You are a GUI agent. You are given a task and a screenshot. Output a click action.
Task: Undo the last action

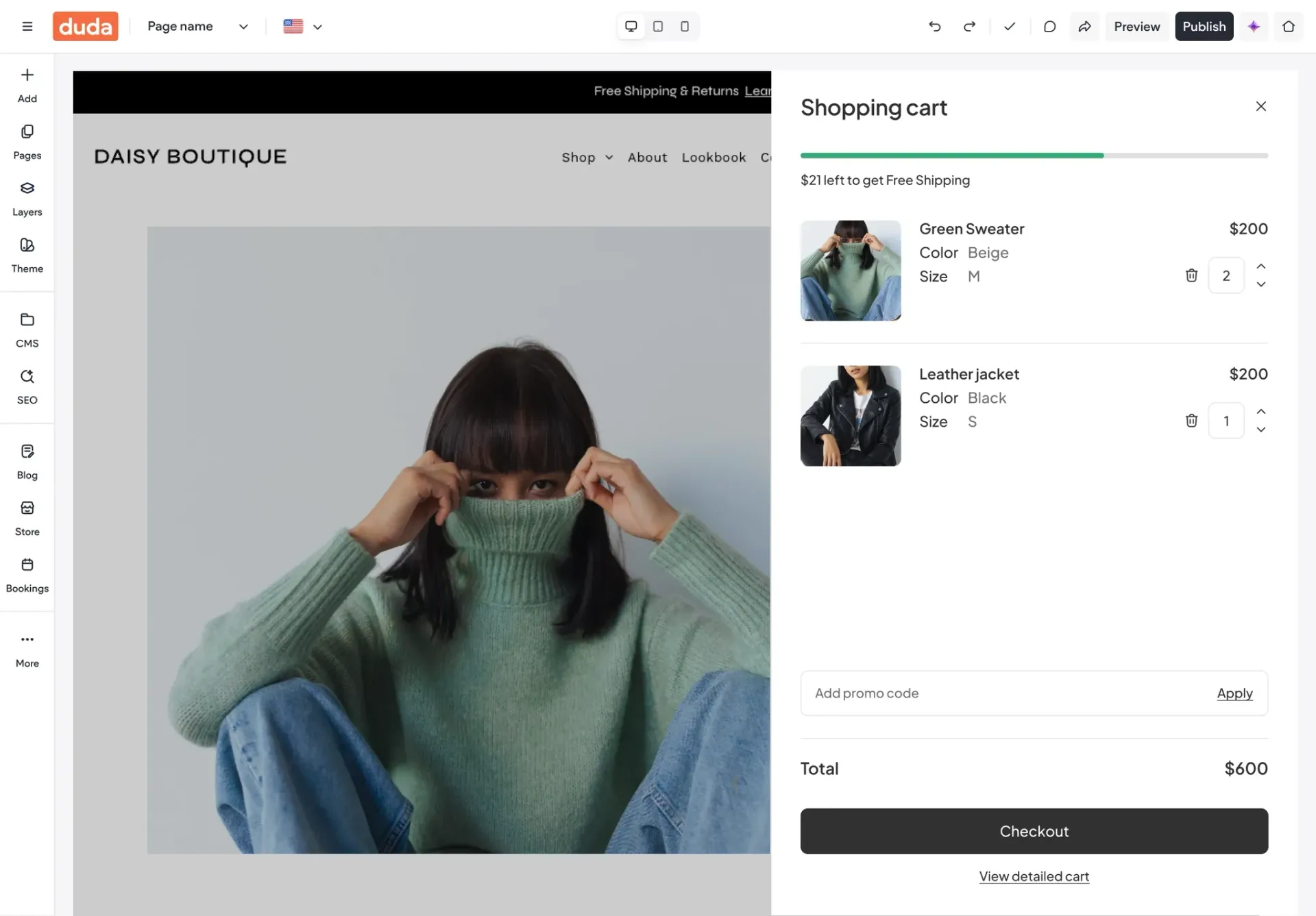click(x=935, y=26)
